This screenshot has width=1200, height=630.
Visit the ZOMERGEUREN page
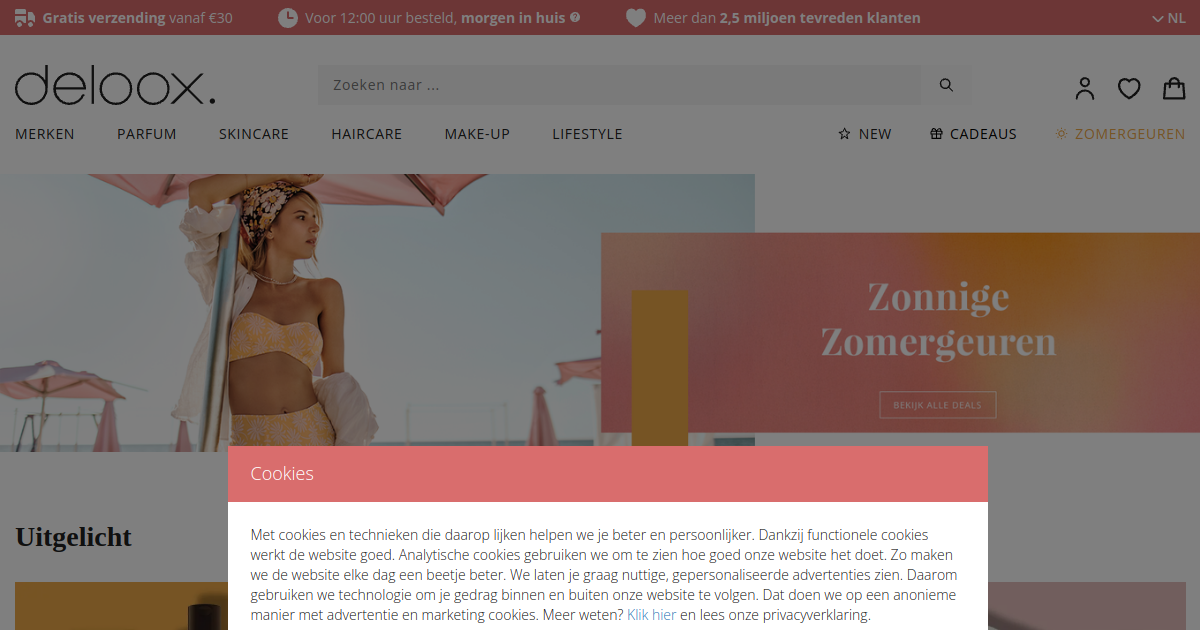click(1120, 134)
